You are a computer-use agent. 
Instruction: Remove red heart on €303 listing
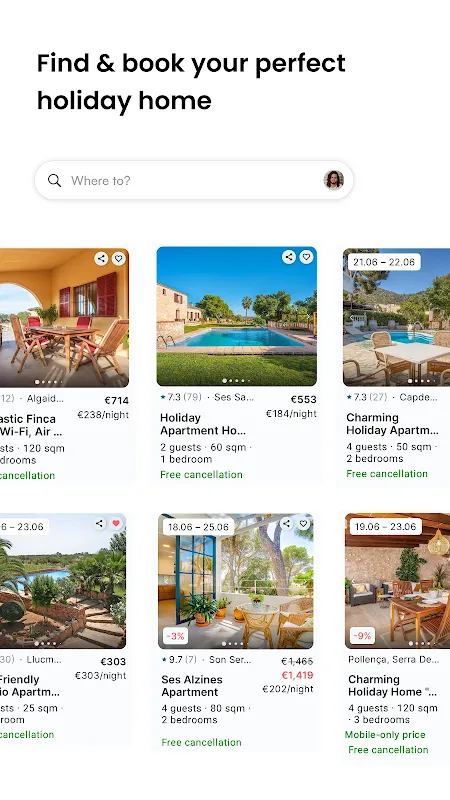(116, 523)
